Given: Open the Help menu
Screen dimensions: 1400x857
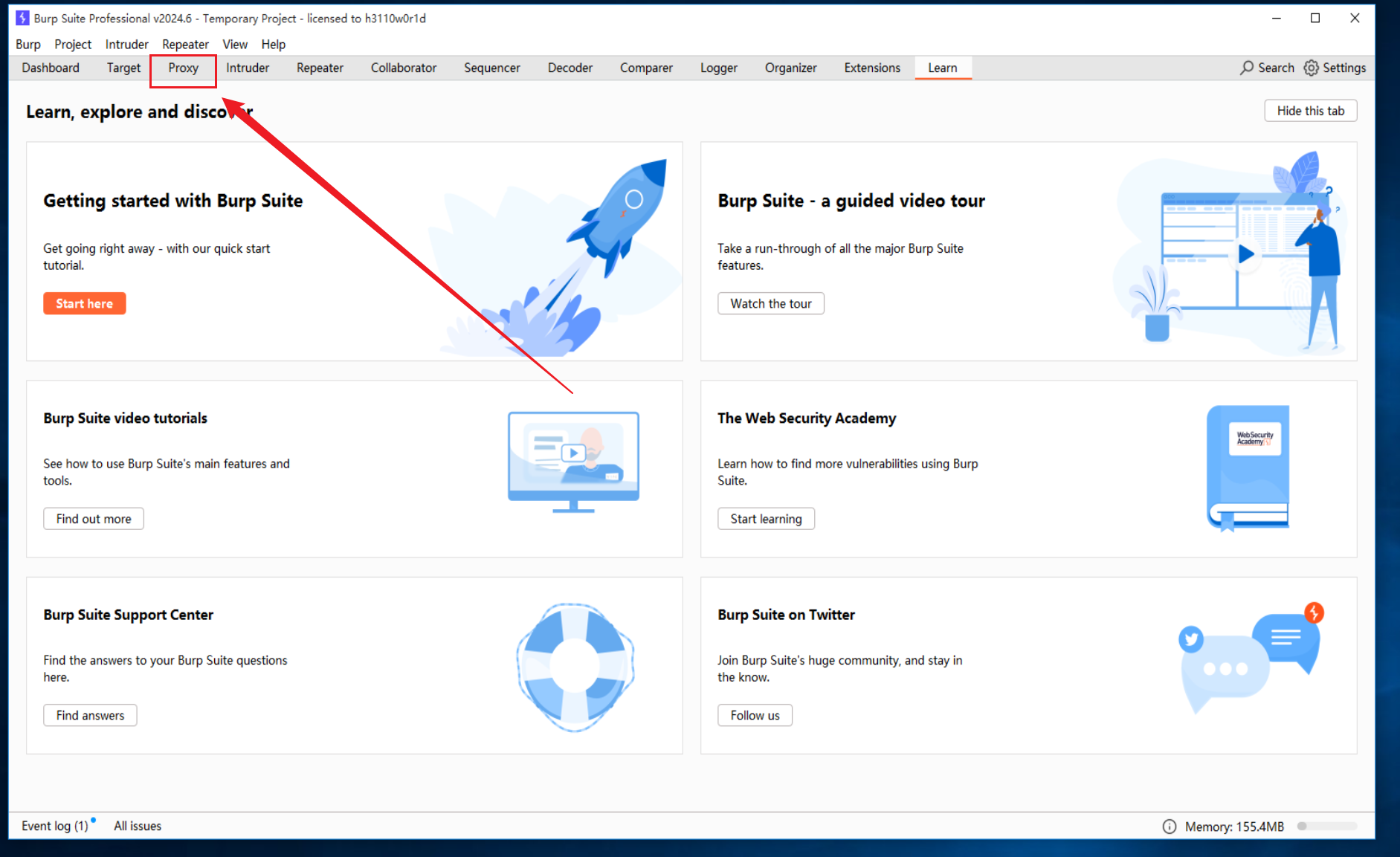Looking at the screenshot, I should tap(274, 45).
